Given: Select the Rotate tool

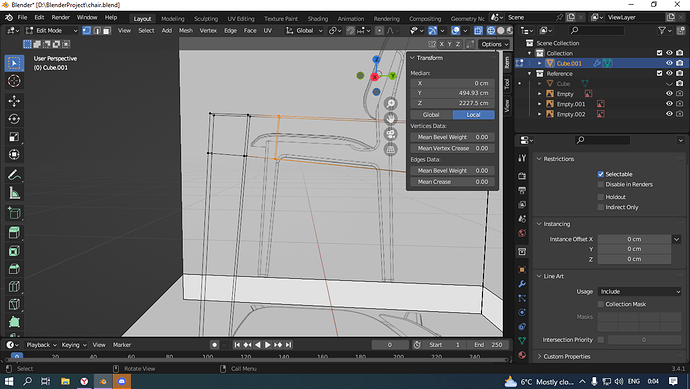Looking at the screenshot, I should (x=14, y=119).
